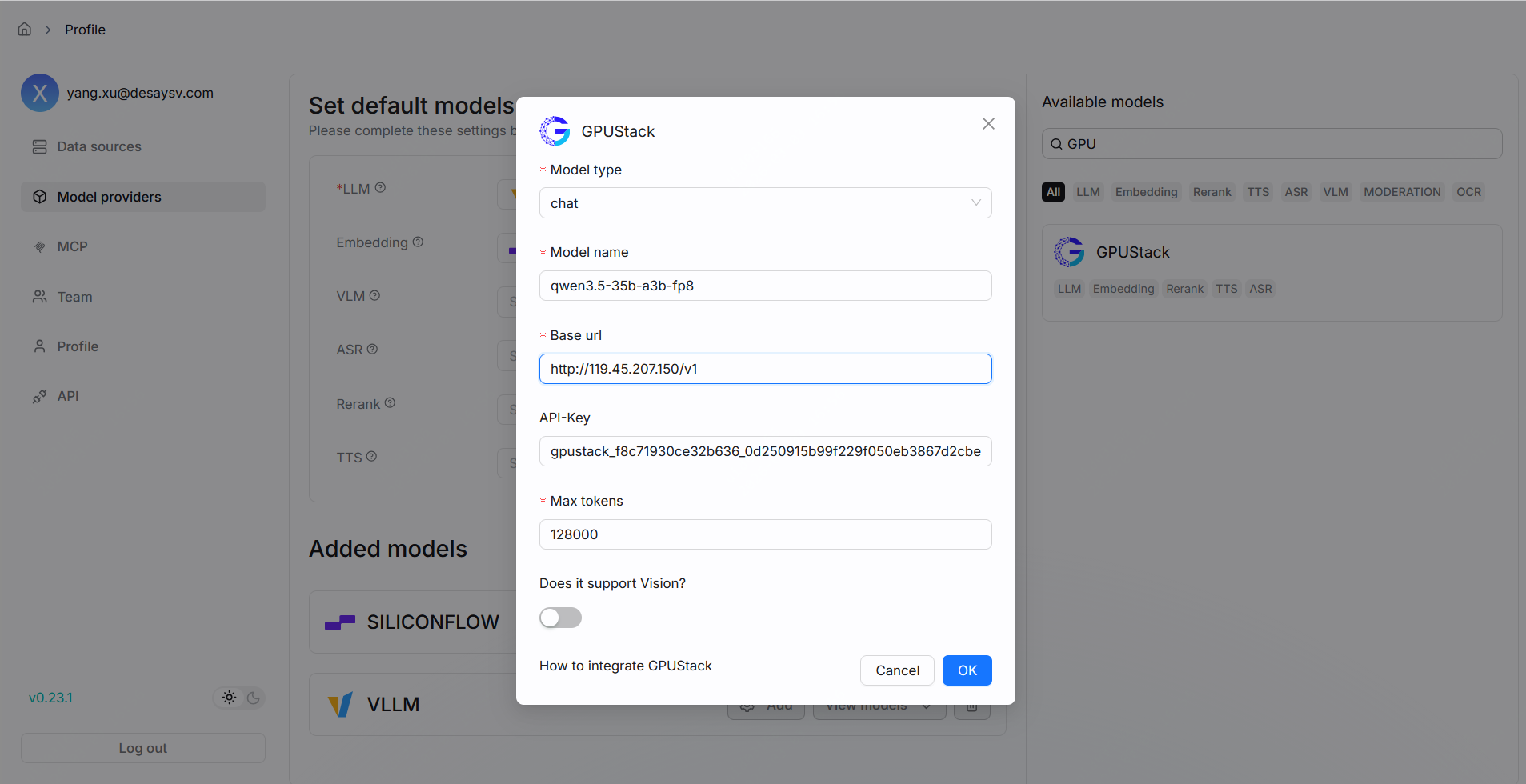
Task: Click the Model type dropdown arrow
Action: tap(976, 203)
